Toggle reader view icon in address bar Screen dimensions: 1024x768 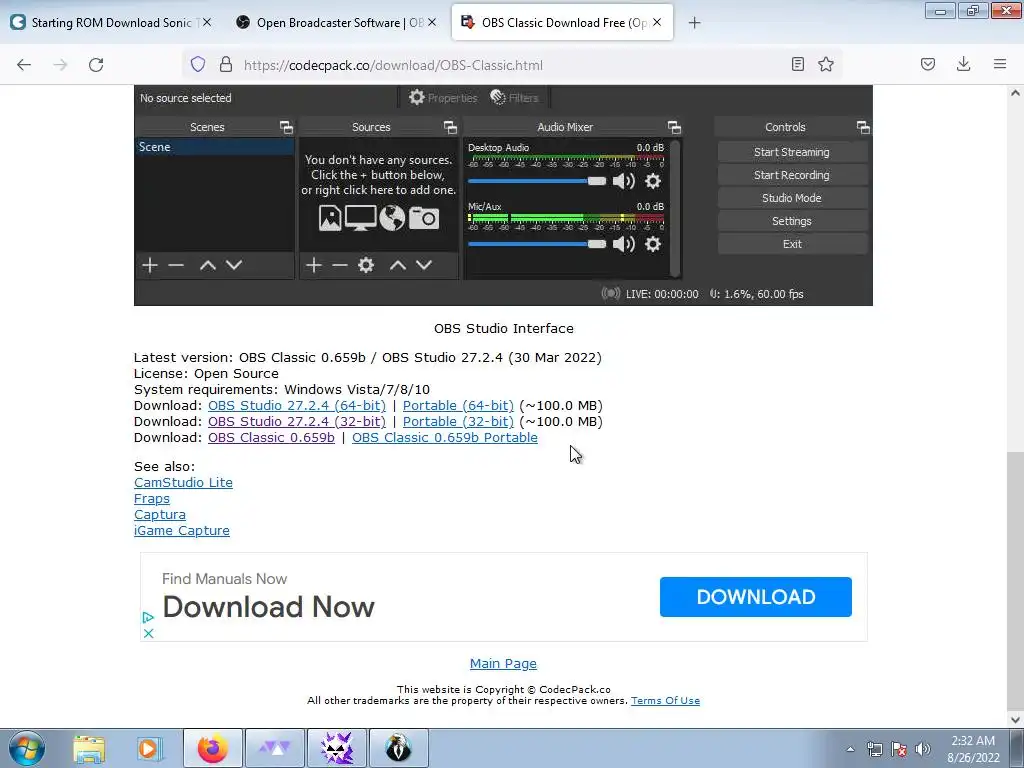797,64
